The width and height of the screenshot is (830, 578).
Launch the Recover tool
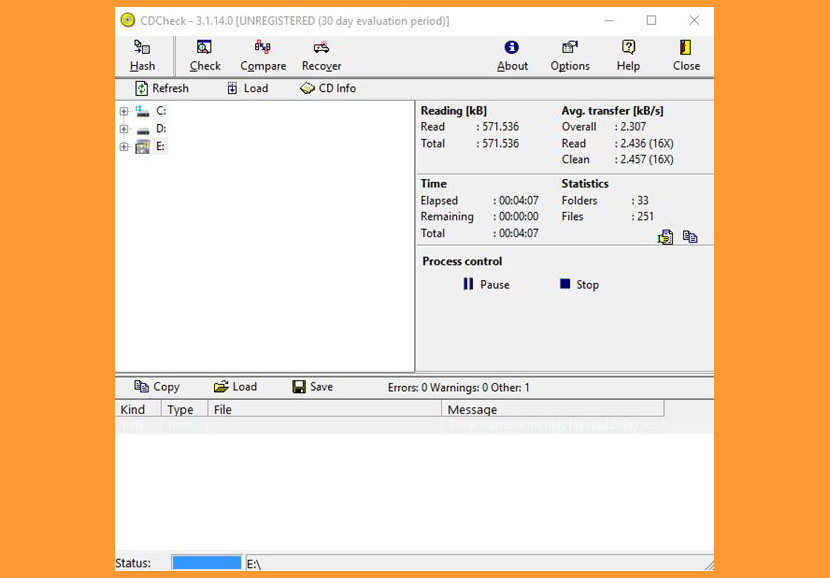pos(321,56)
